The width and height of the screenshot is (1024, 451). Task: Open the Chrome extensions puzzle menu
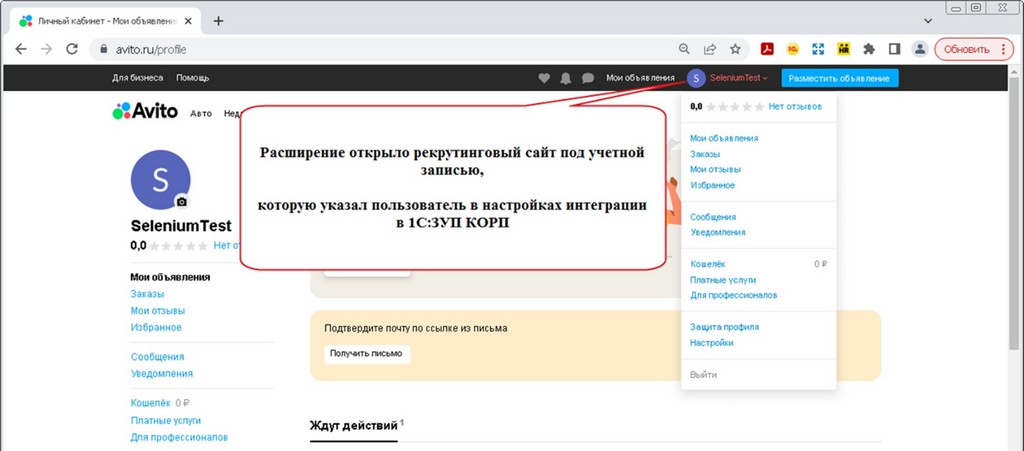pyautogui.click(x=869, y=49)
